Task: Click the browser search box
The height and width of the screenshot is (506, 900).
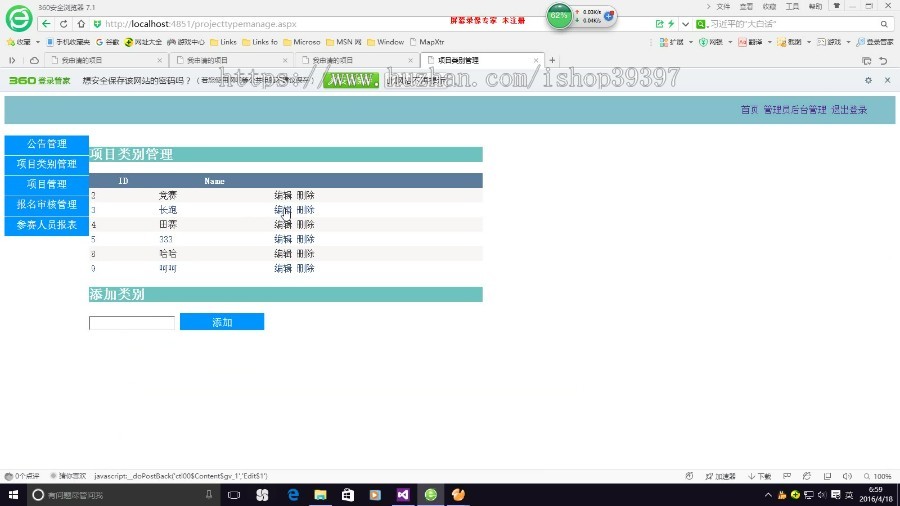Action: (793, 24)
